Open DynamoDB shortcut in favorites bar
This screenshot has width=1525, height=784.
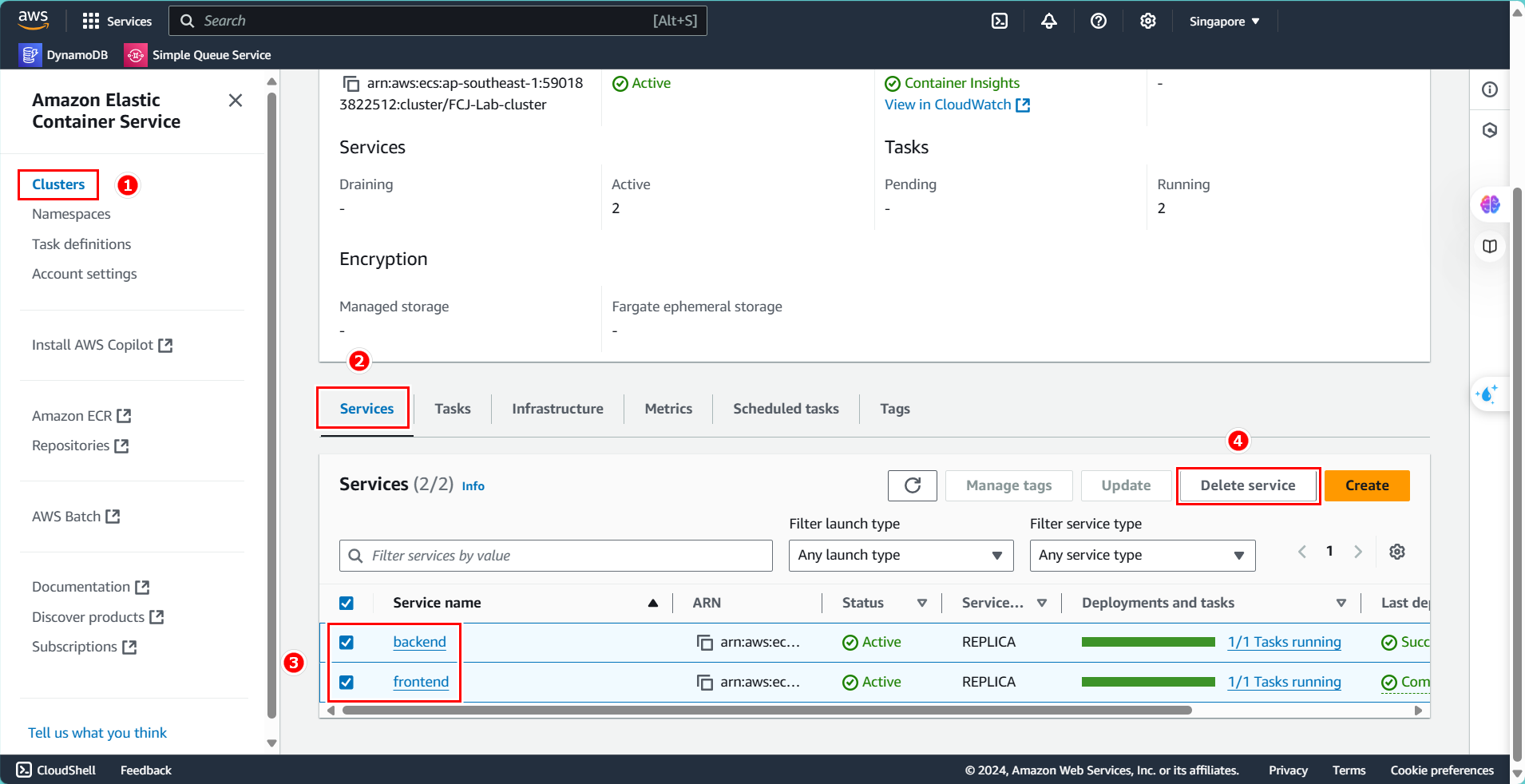coord(65,55)
